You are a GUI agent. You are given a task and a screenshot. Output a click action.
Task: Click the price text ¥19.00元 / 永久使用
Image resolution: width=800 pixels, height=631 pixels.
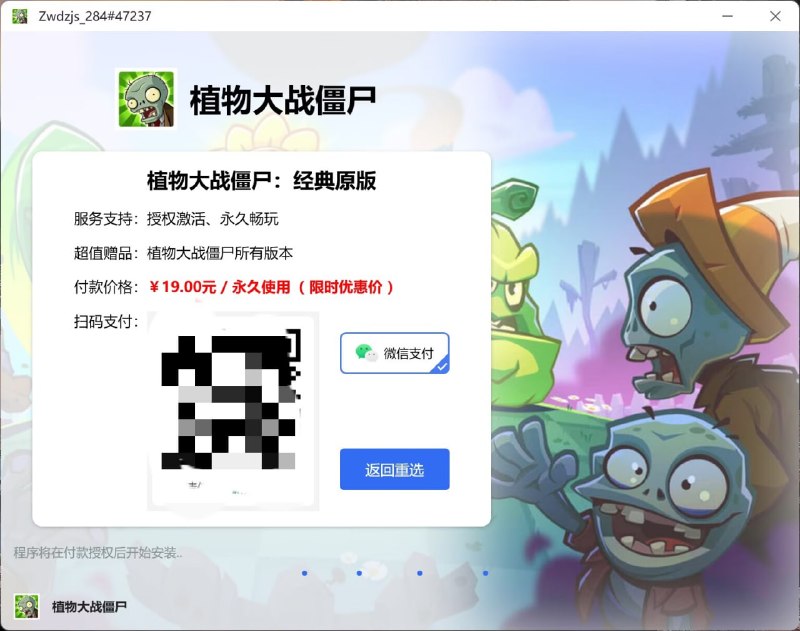coord(220,287)
